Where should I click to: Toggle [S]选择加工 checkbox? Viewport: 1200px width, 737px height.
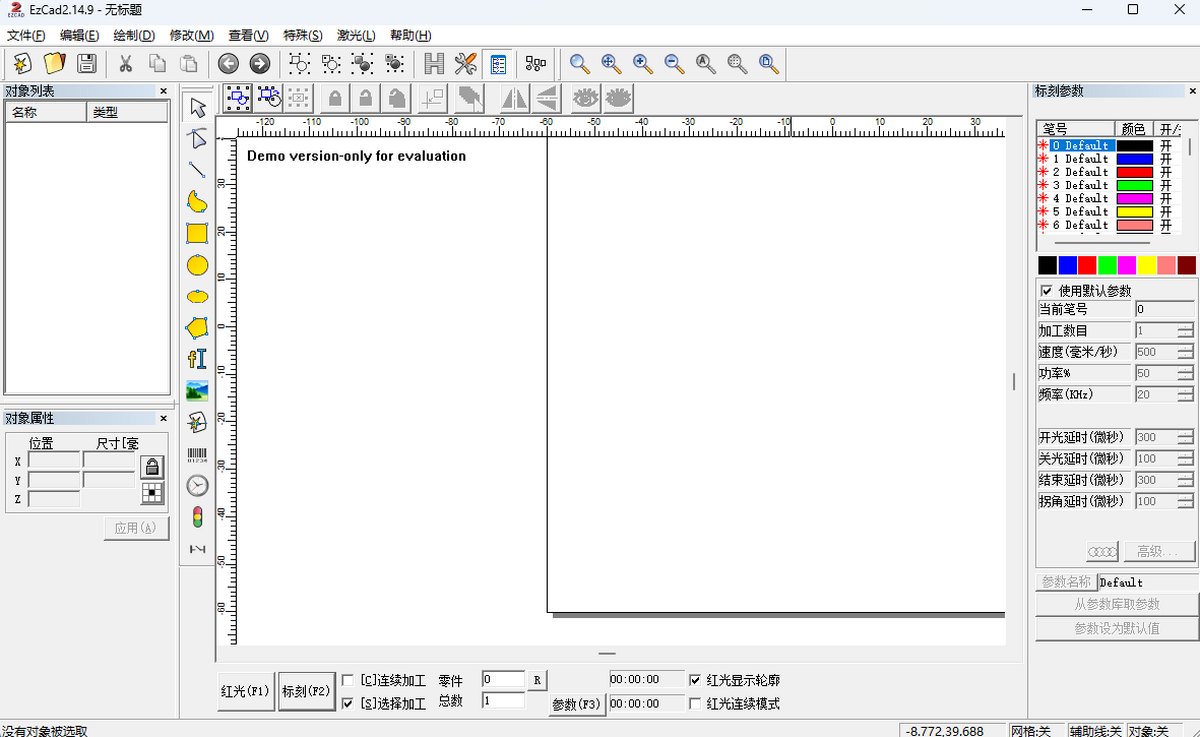coord(347,704)
